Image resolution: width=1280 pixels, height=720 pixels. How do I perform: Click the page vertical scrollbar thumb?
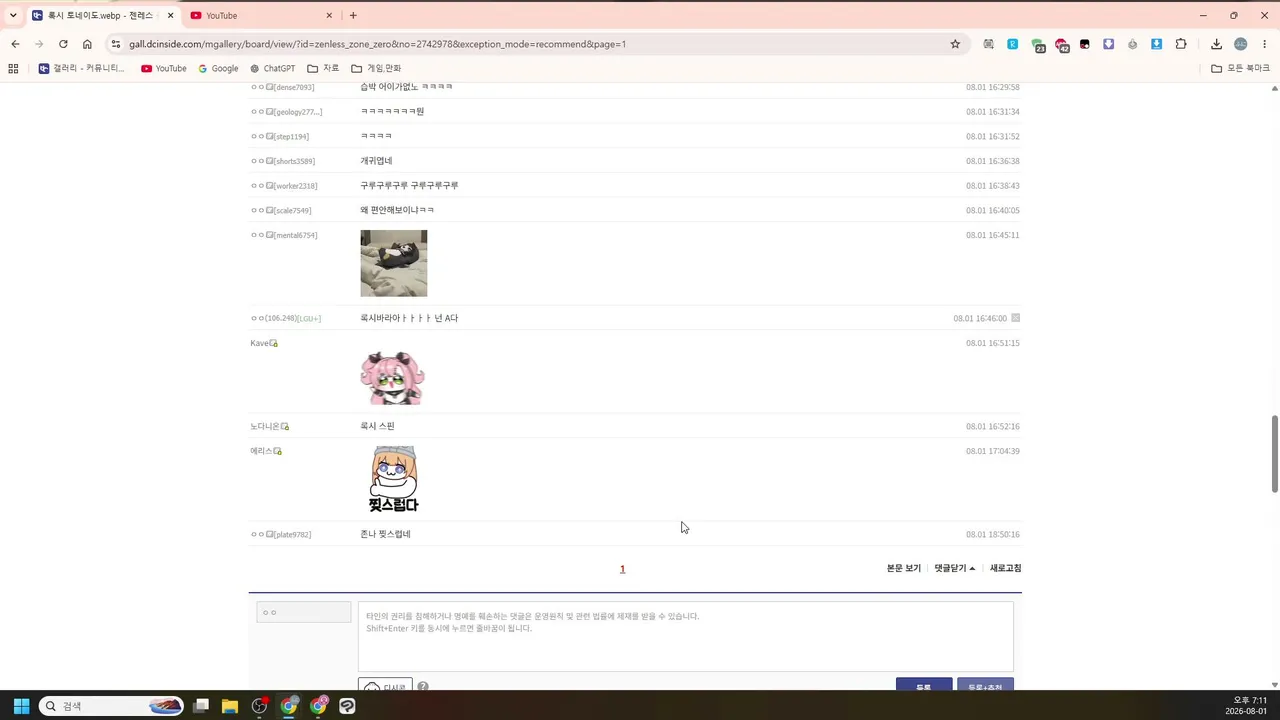point(1275,453)
